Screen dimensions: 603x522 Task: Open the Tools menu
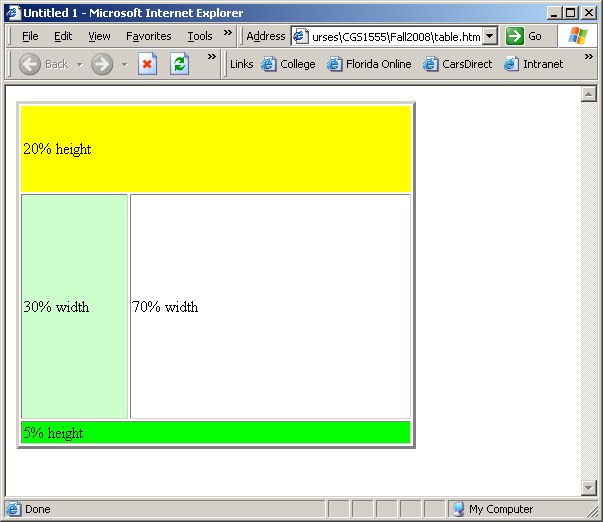[x=200, y=36]
